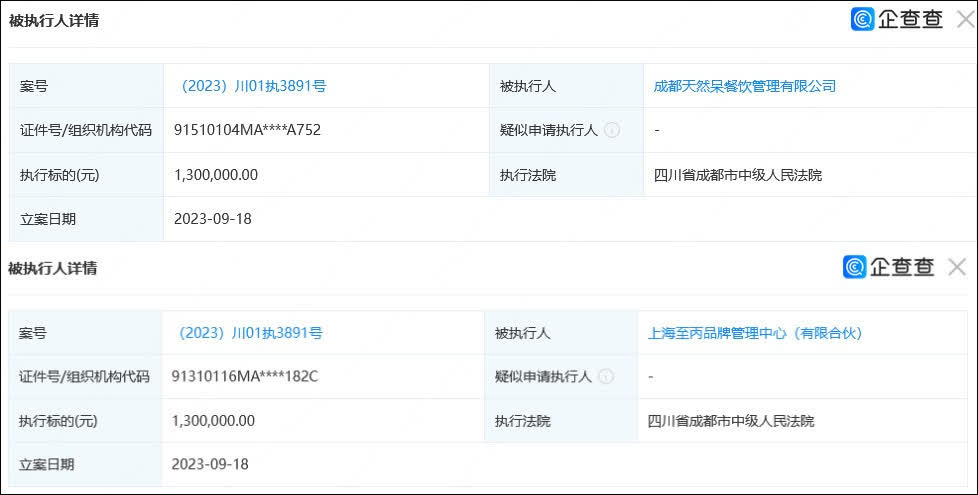Open case number link in the 成都天然呆 record
Screen dimensions: 978x495
(250, 86)
